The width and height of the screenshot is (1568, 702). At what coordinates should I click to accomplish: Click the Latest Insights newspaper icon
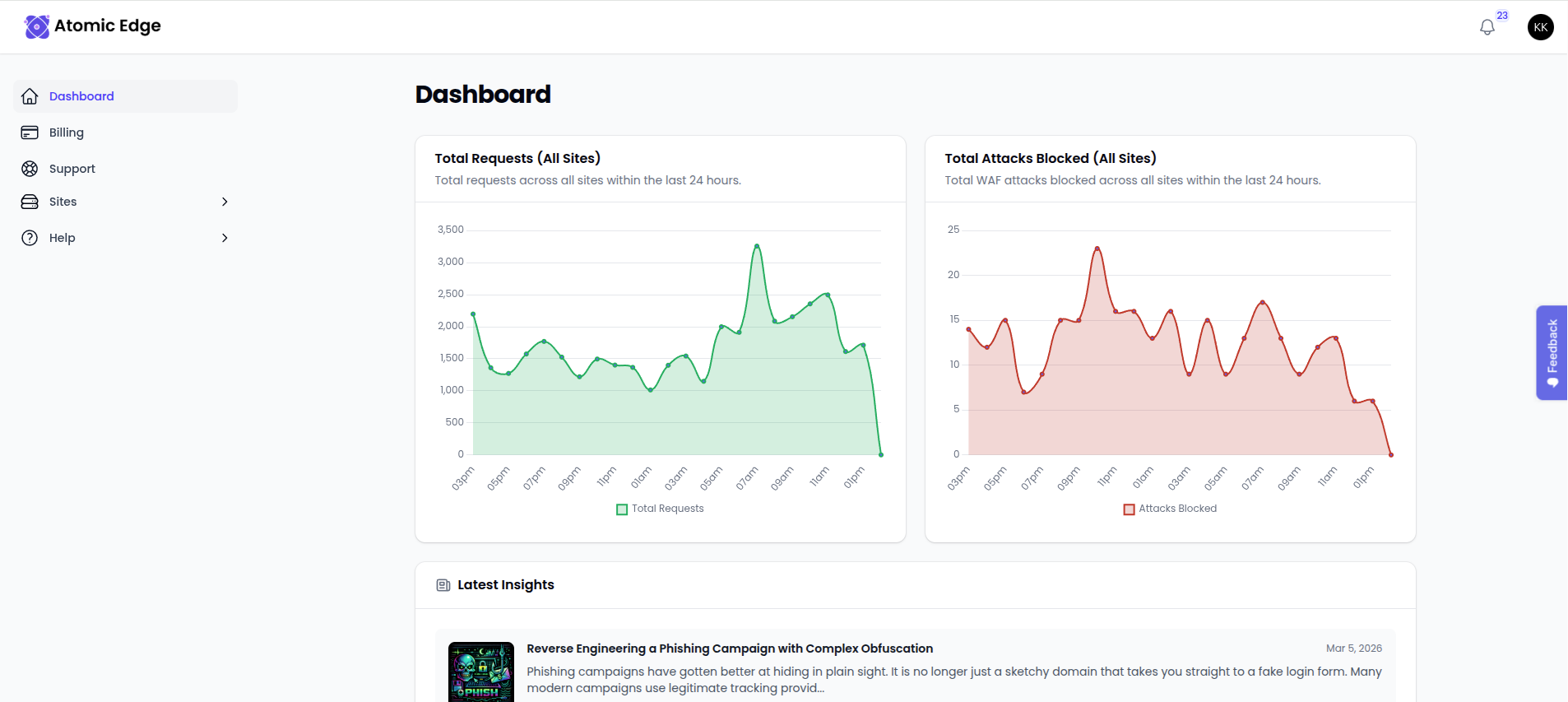coord(443,585)
